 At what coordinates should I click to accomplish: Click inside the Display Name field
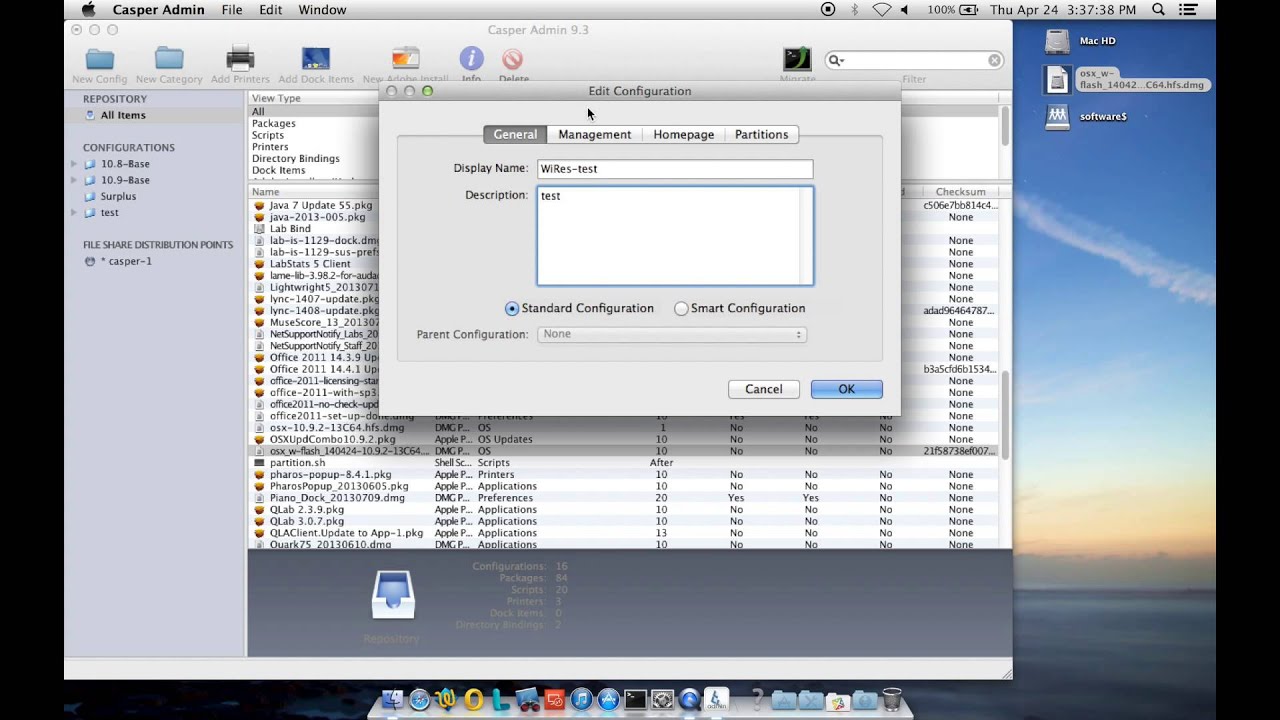click(x=675, y=168)
